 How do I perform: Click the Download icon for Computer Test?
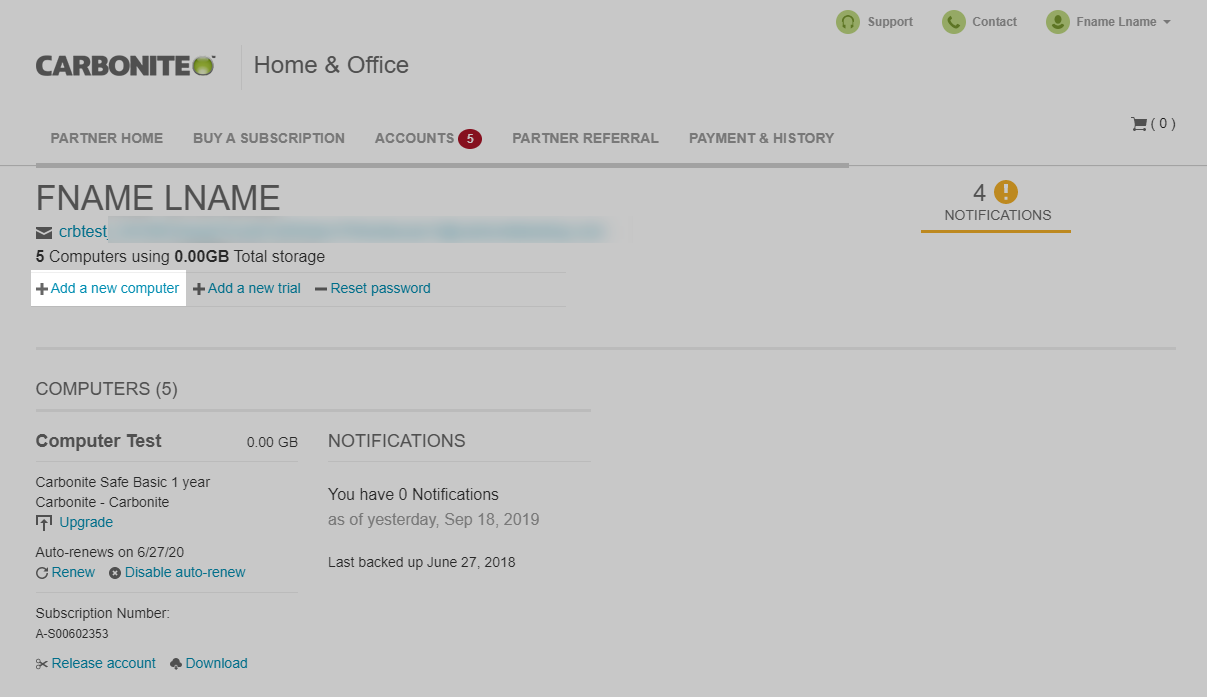point(175,663)
